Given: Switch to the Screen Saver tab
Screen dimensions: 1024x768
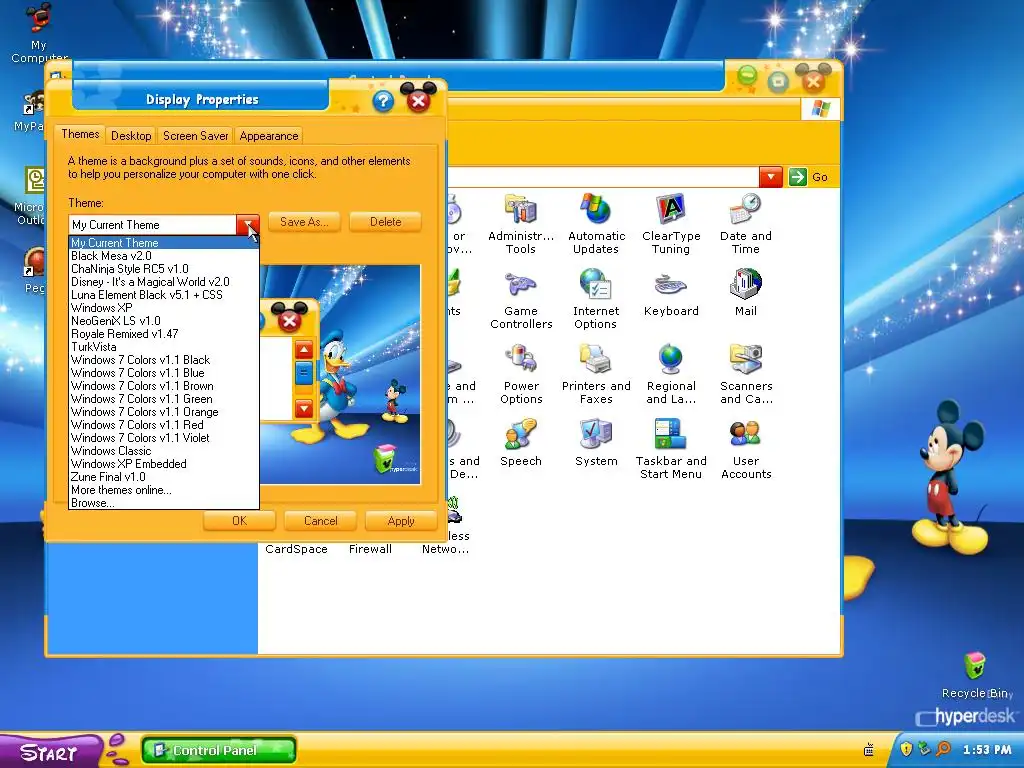Looking at the screenshot, I should click(195, 136).
